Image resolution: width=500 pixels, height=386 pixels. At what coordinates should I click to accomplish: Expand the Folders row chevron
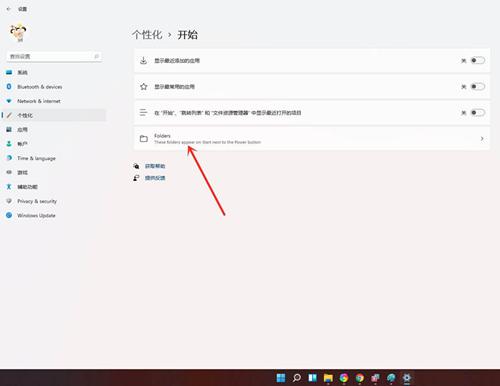[x=482, y=138]
